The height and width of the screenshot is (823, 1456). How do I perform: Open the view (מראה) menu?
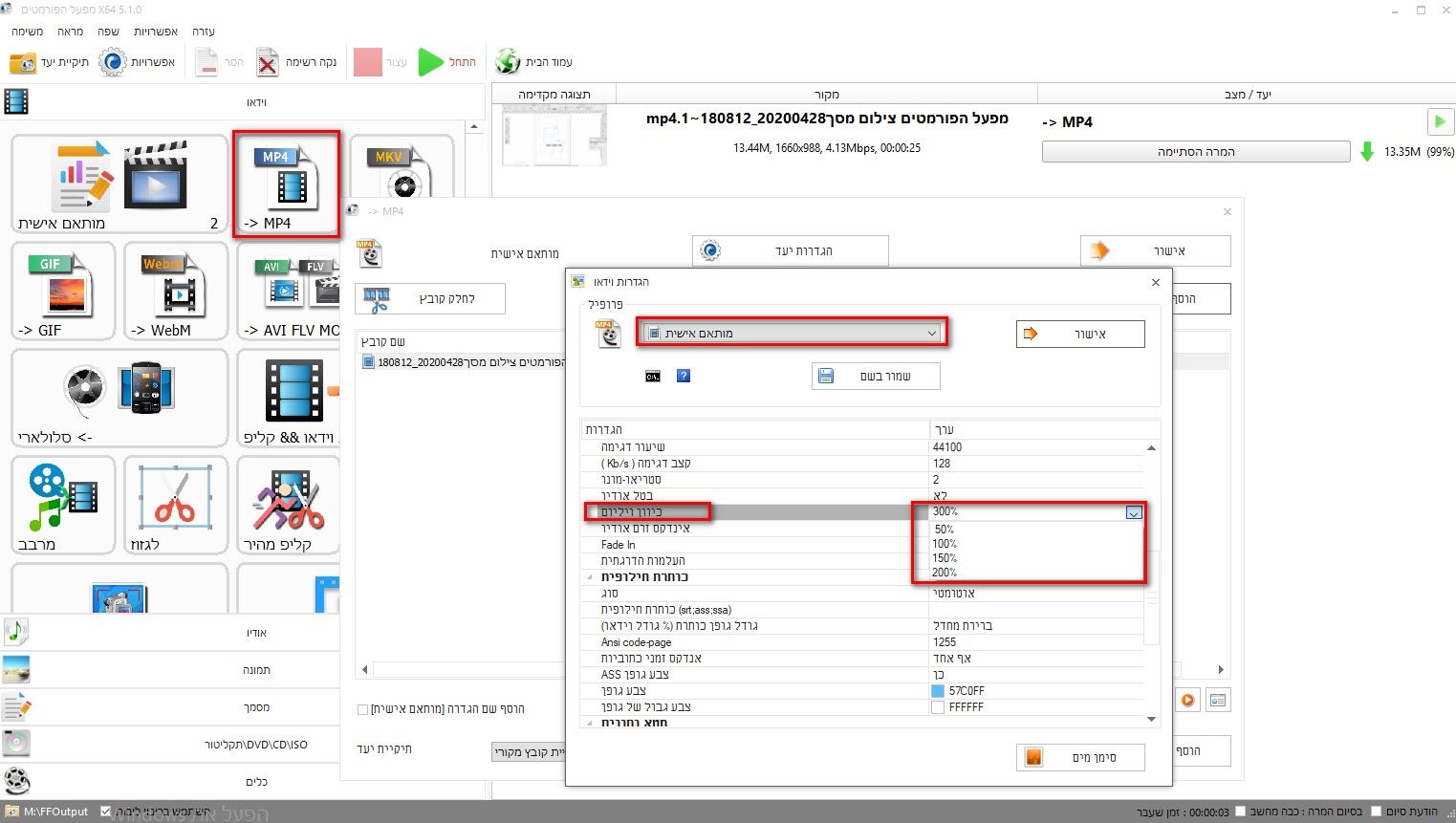click(x=70, y=32)
